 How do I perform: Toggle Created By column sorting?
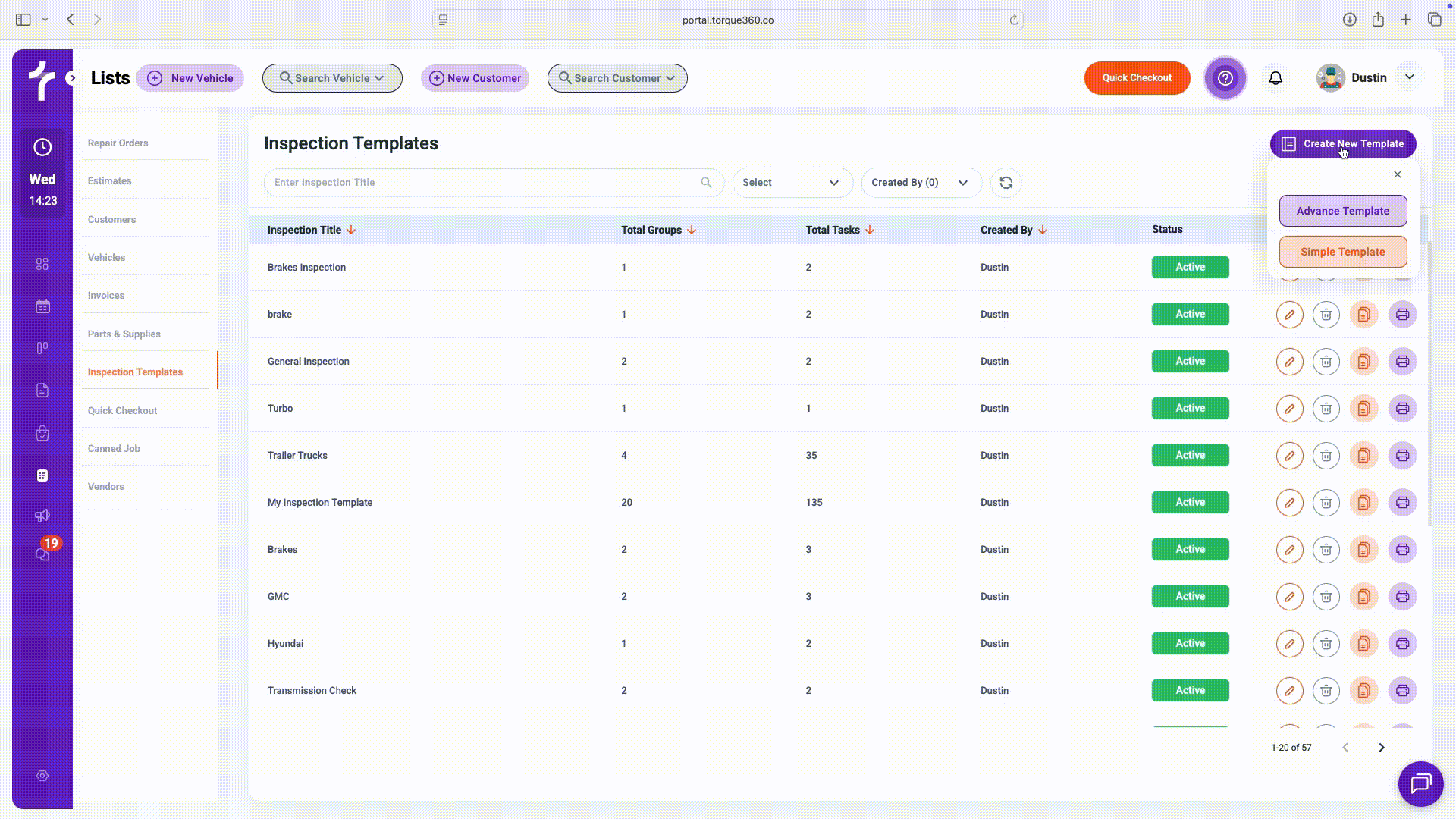pos(1043,230)
